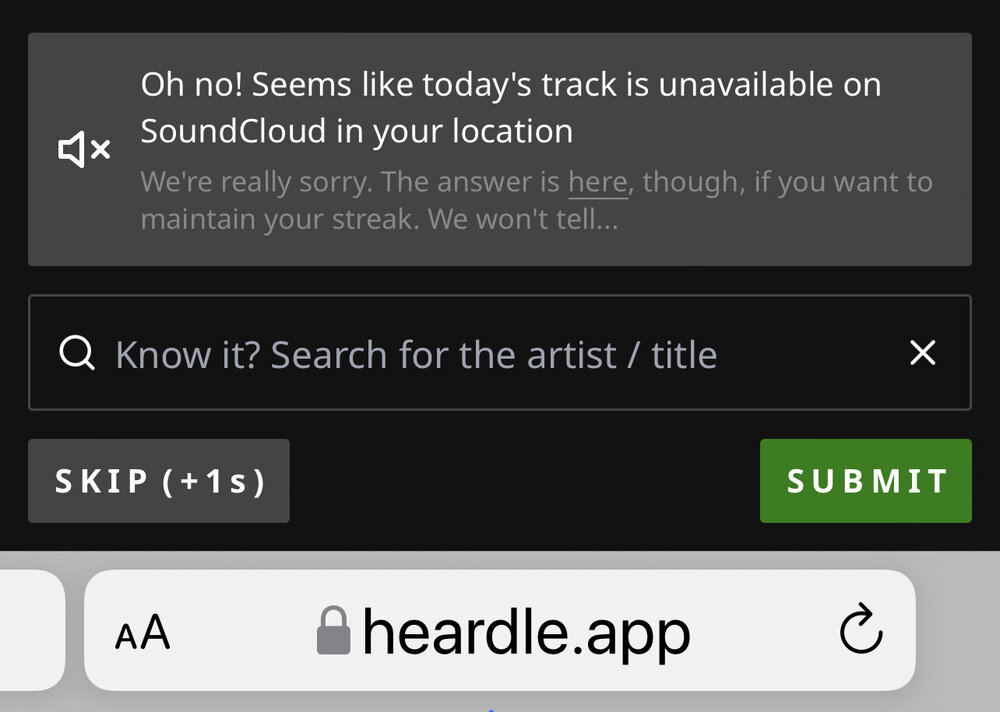Tap the heardle.app URL text
The width and height of the screenshot is (1000, 712).
point(526,632)
